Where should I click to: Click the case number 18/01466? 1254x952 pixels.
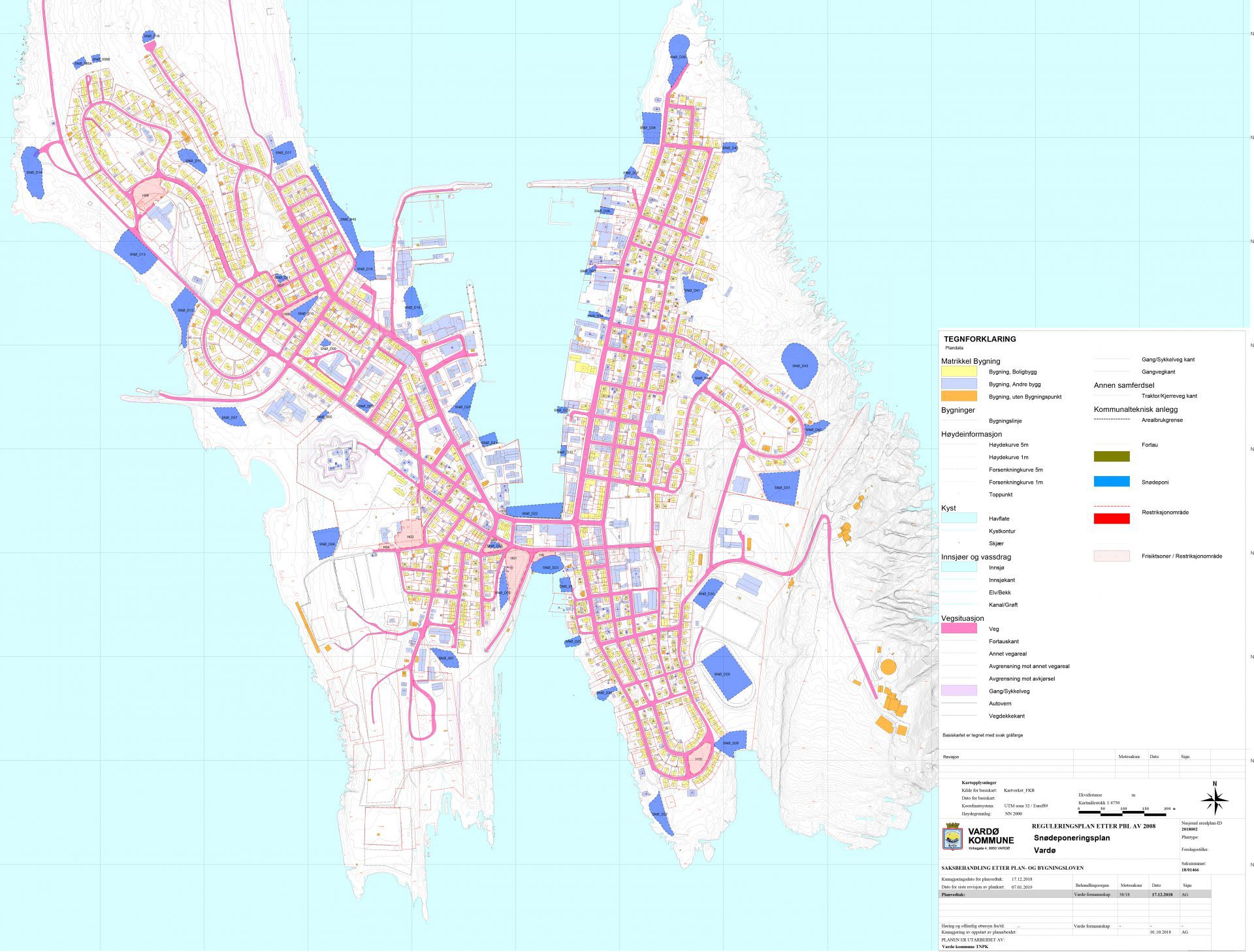coord(1190,870)
